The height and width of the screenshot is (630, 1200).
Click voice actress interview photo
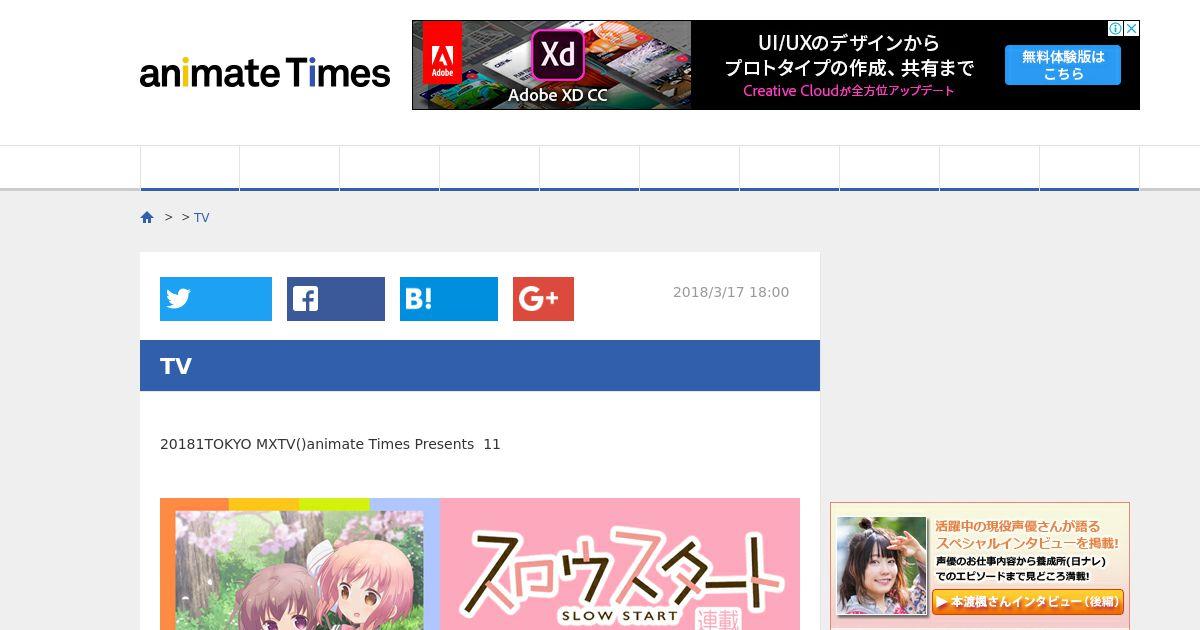(x=881, y=565)
